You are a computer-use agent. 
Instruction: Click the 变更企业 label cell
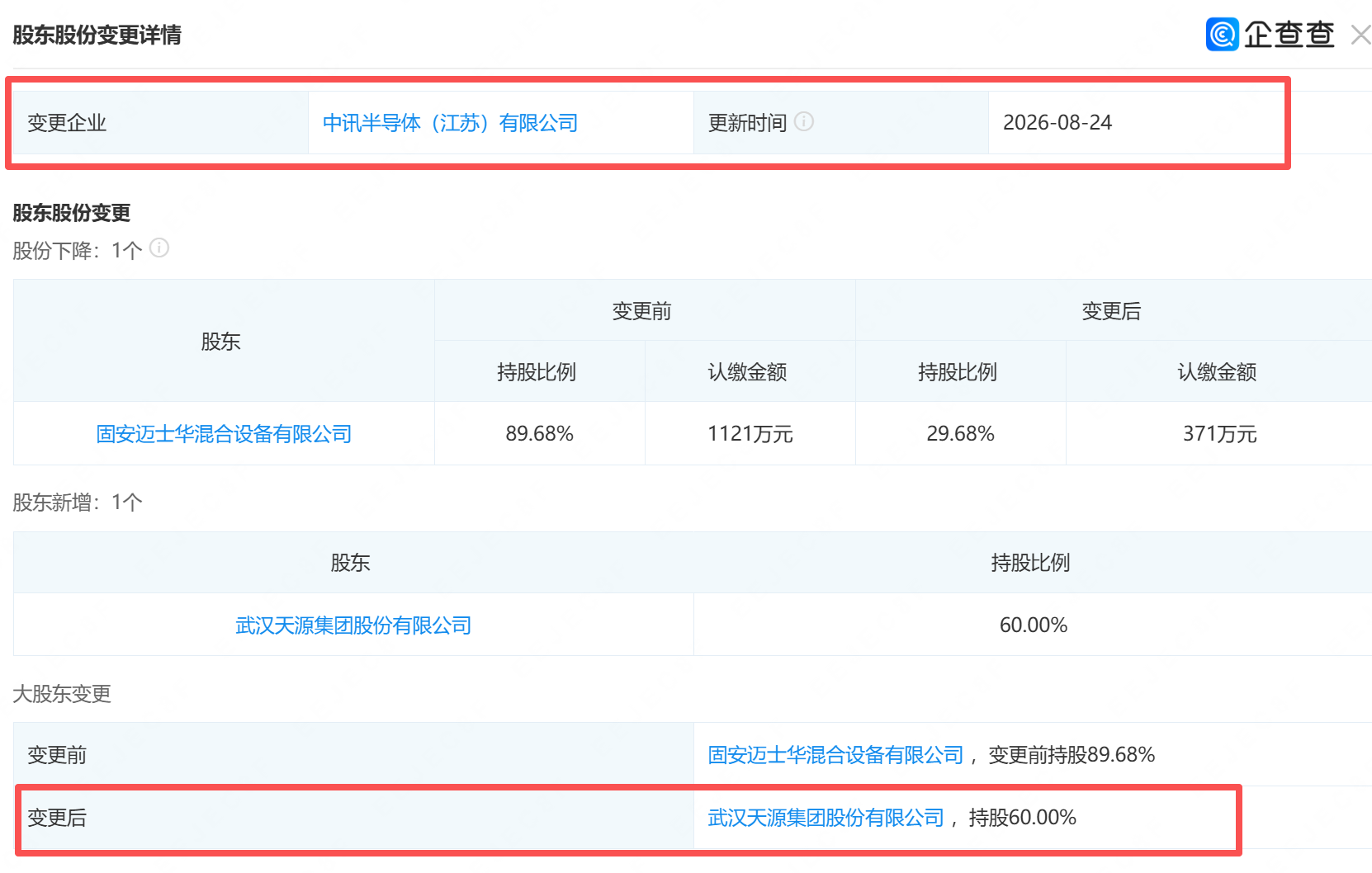click(x=161, y=123)
